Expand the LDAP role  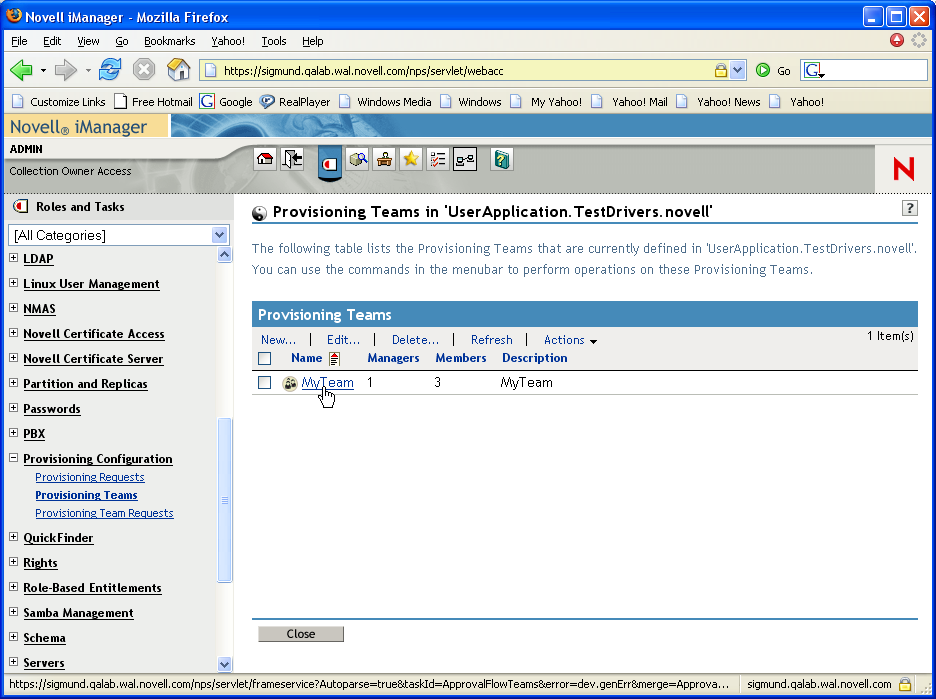pos(14,258)
